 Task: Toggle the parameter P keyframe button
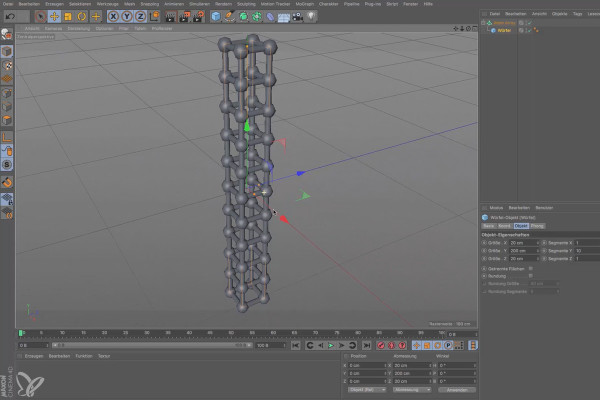point(448,346)
